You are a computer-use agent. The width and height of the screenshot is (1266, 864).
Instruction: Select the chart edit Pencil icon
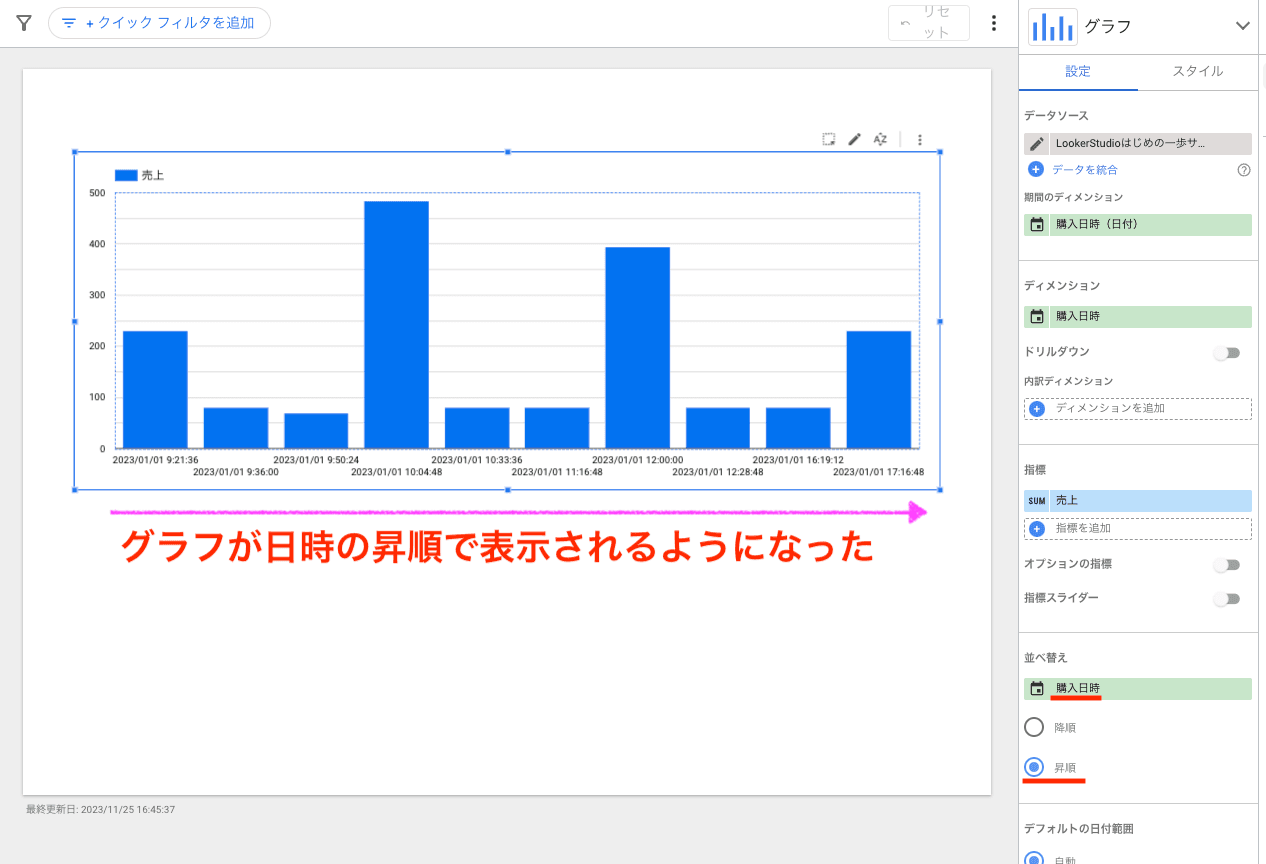[853, 139]
